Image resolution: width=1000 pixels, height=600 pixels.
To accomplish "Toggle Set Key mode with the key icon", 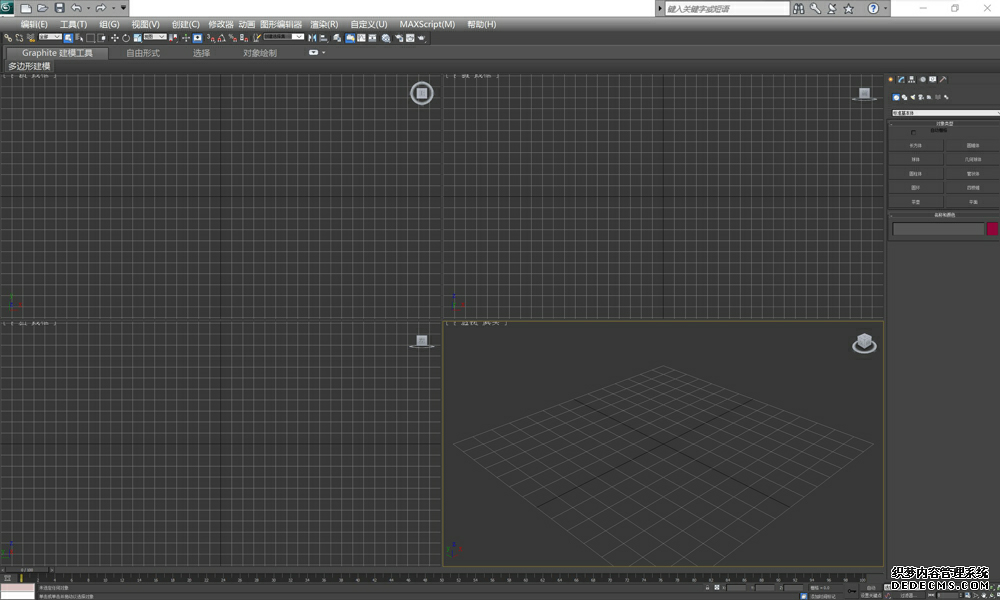I will (851, 590).
